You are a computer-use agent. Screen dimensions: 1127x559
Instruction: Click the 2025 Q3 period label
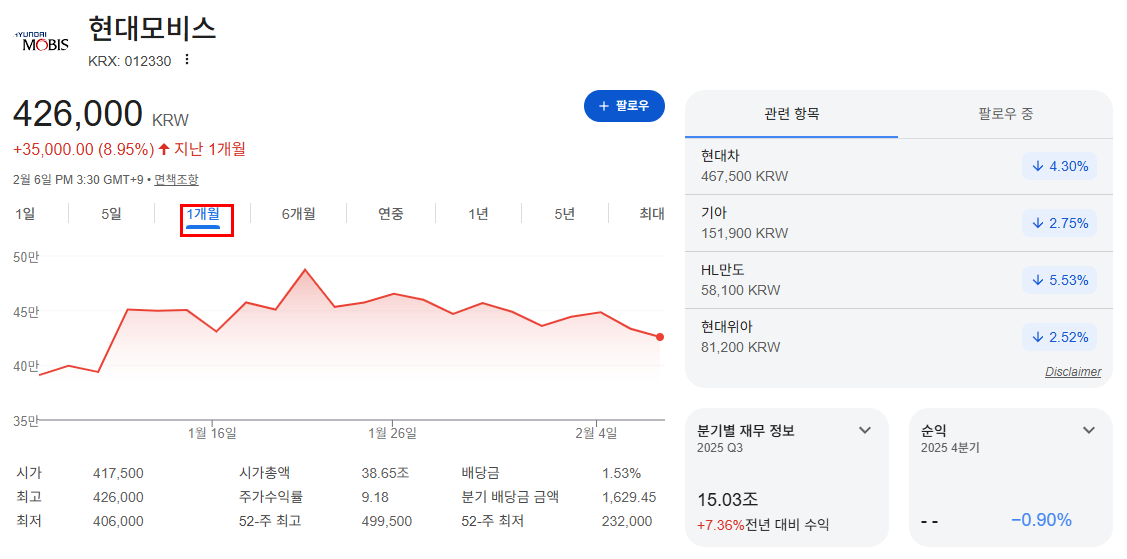[720, 448]
